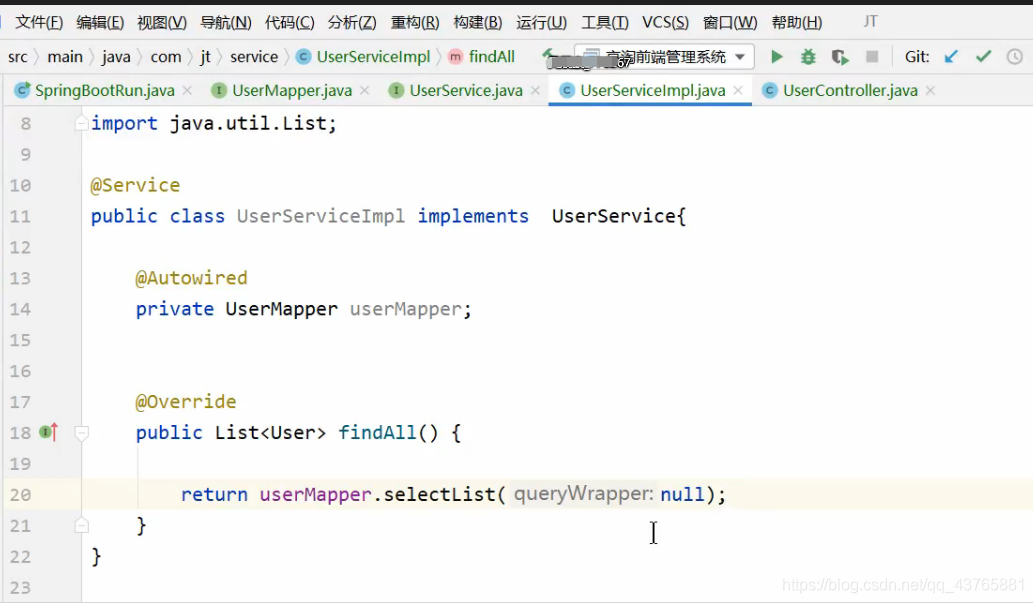1033x603 pixels.
Task: Open the 代码(C) menu
Action: click(290, 22)
